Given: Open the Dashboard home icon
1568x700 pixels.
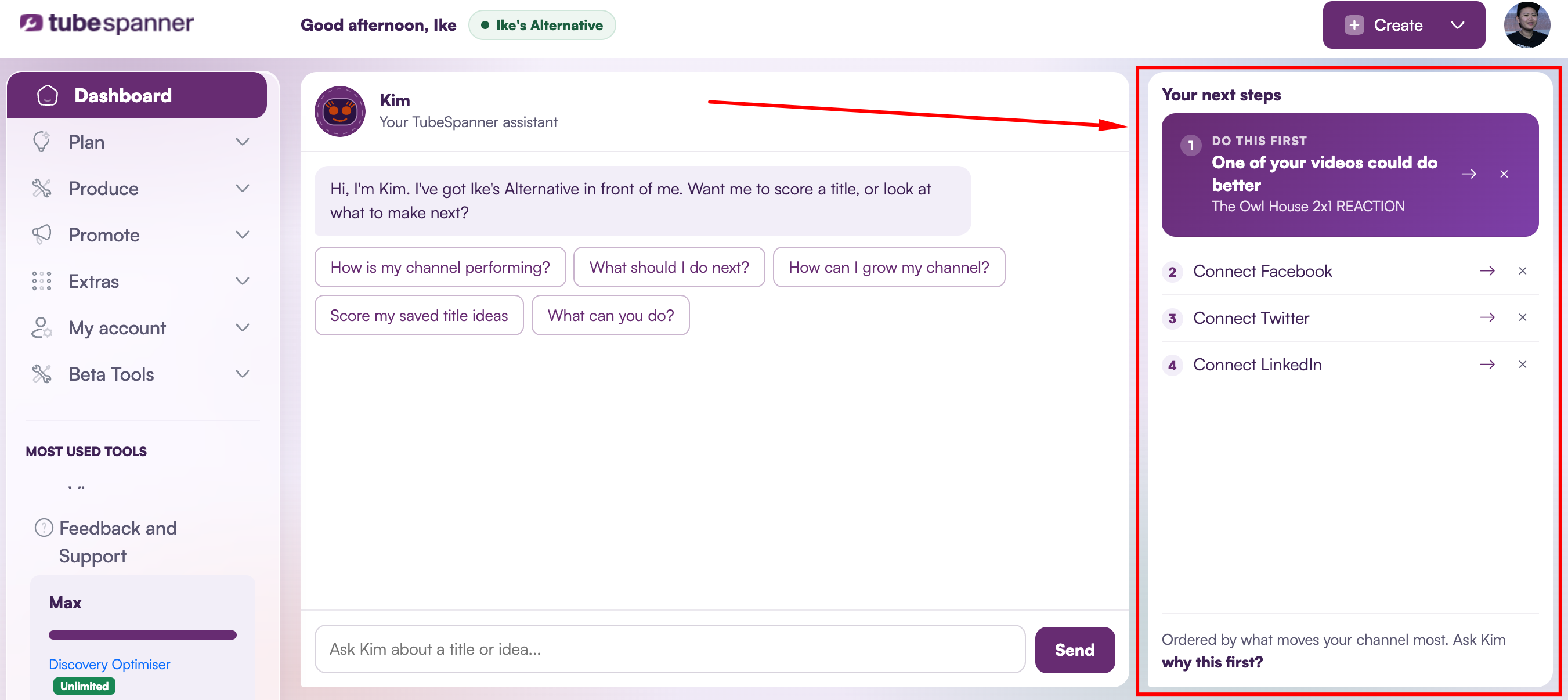Looking at the screenshot, I should [48, 96].
